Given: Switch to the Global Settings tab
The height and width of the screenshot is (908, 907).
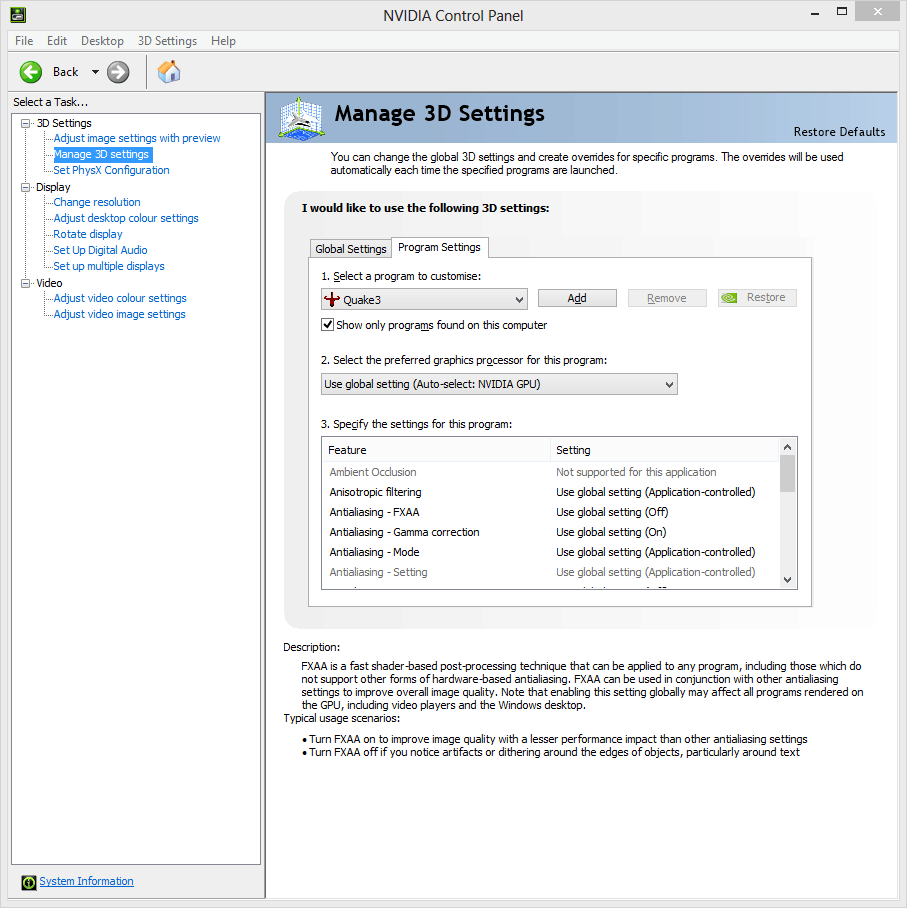Looking at the screenshot, I should click(x=350, y=249).
